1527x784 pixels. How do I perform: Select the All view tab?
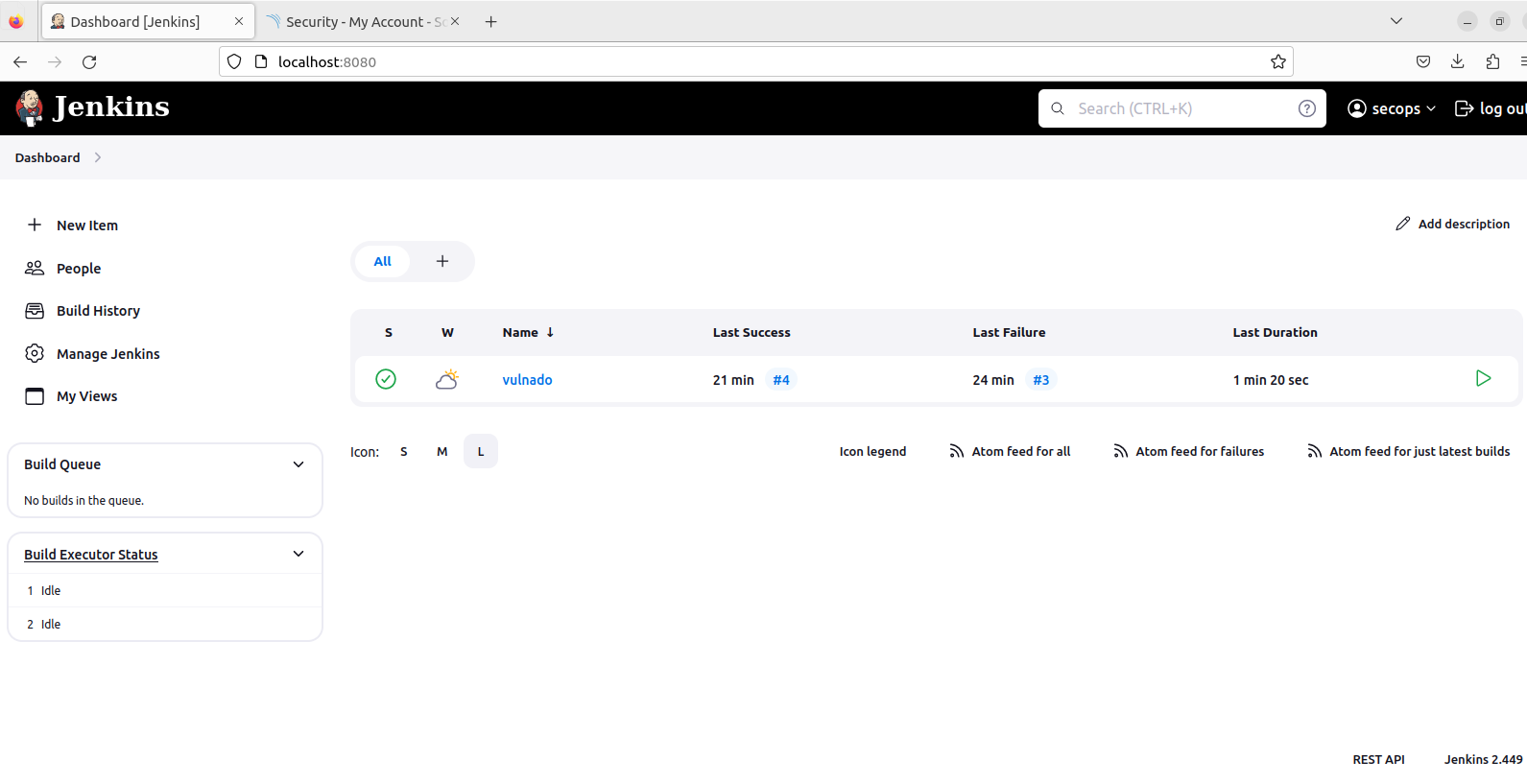click(x=382, y=261)
